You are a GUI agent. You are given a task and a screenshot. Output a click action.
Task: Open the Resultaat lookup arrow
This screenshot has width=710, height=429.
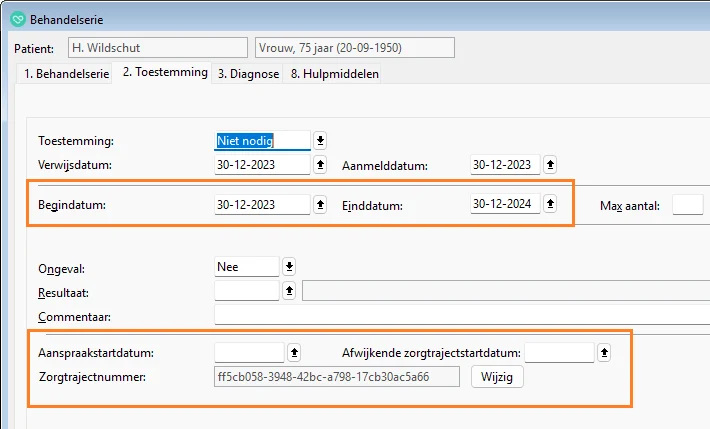tap(289, 291)
